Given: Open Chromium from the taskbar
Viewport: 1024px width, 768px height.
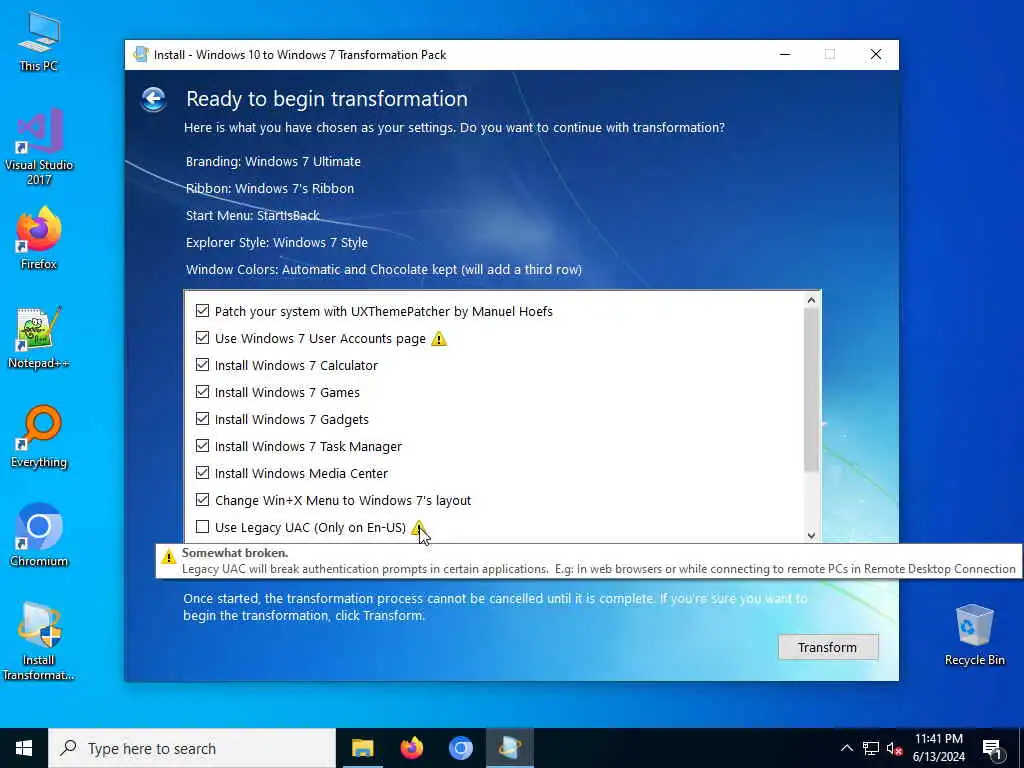Looking at the screenshot, I should [460, 748].
